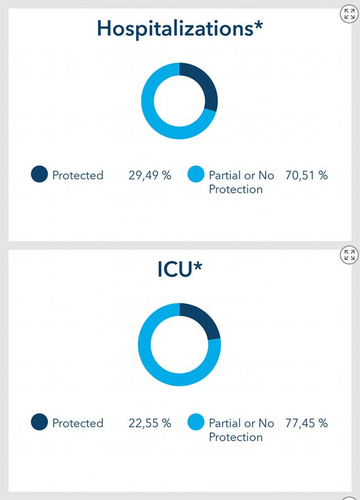The width and height of the screenshot is (360, 500).
Task: Click ICU Partial or No Protection label
Action: 241,430
